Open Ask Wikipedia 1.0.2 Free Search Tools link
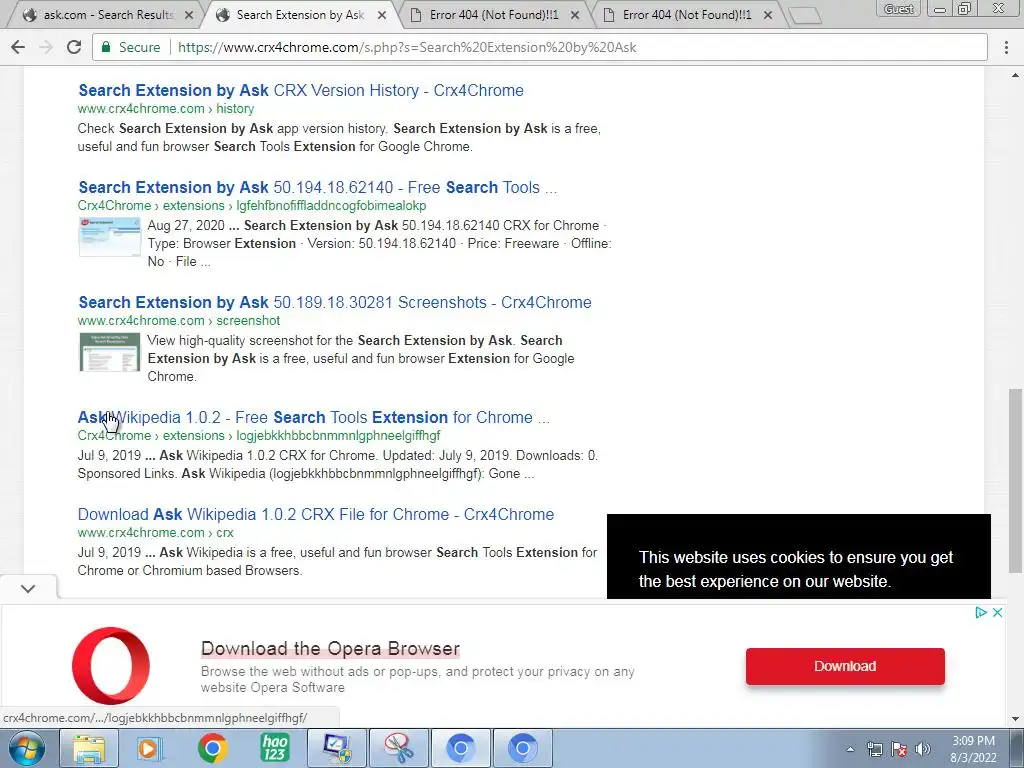The width and height of the screenshot is (1024, 768). (313, 417)
